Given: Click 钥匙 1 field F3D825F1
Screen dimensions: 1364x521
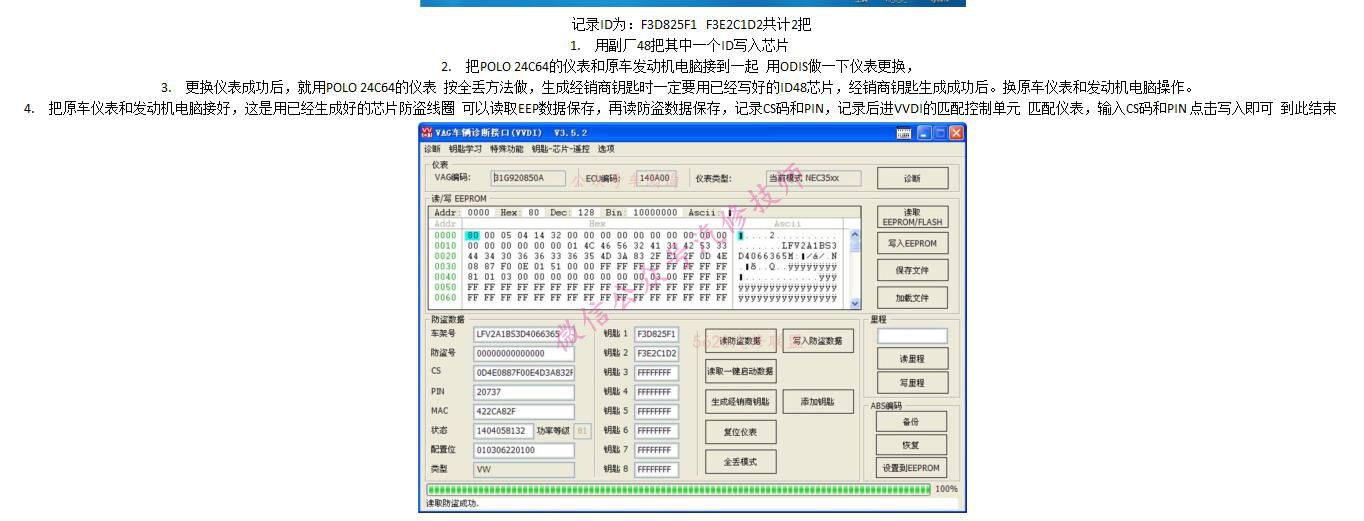Looking at the screenshot, I should tap(656, 334).
